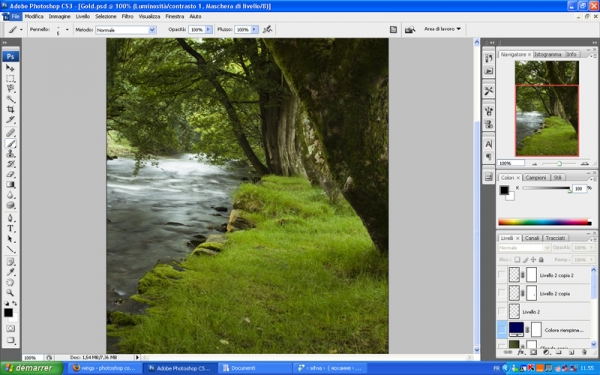Click the foreground color in toolbox

8,313
